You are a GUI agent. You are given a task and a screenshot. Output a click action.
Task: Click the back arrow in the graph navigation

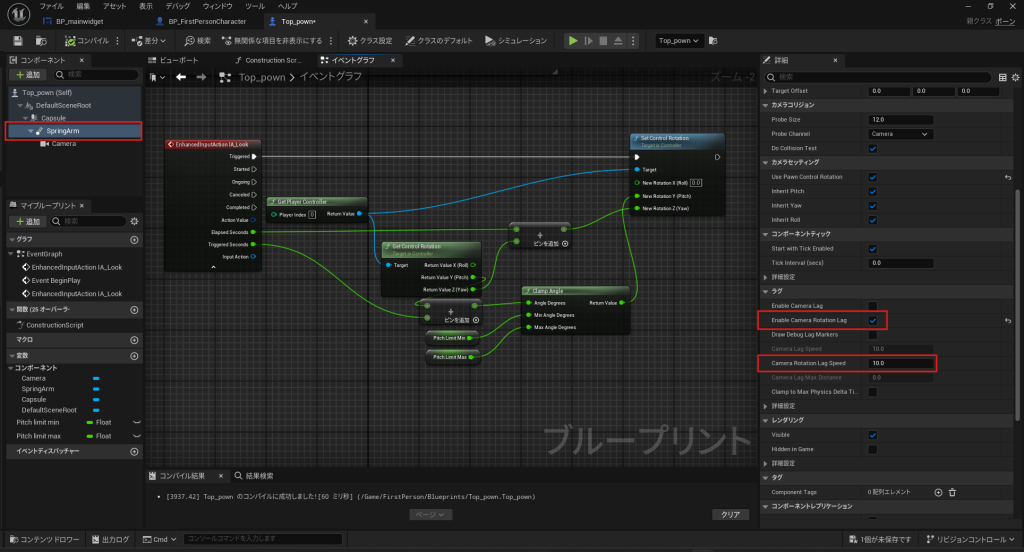[181, 77]
